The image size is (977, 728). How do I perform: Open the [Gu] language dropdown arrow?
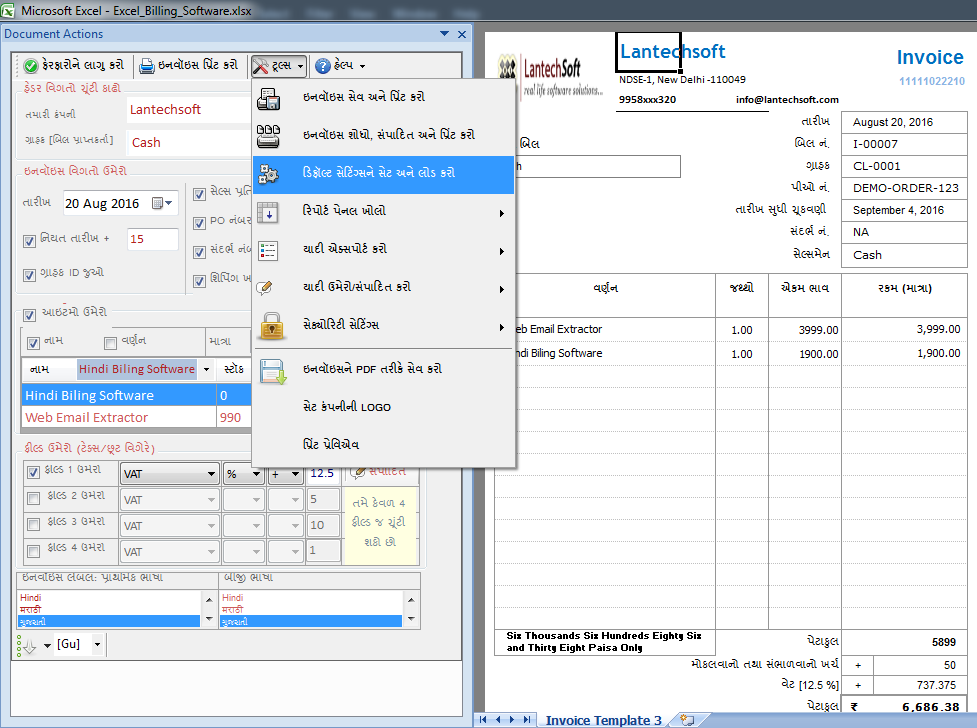tap(97, 644)
